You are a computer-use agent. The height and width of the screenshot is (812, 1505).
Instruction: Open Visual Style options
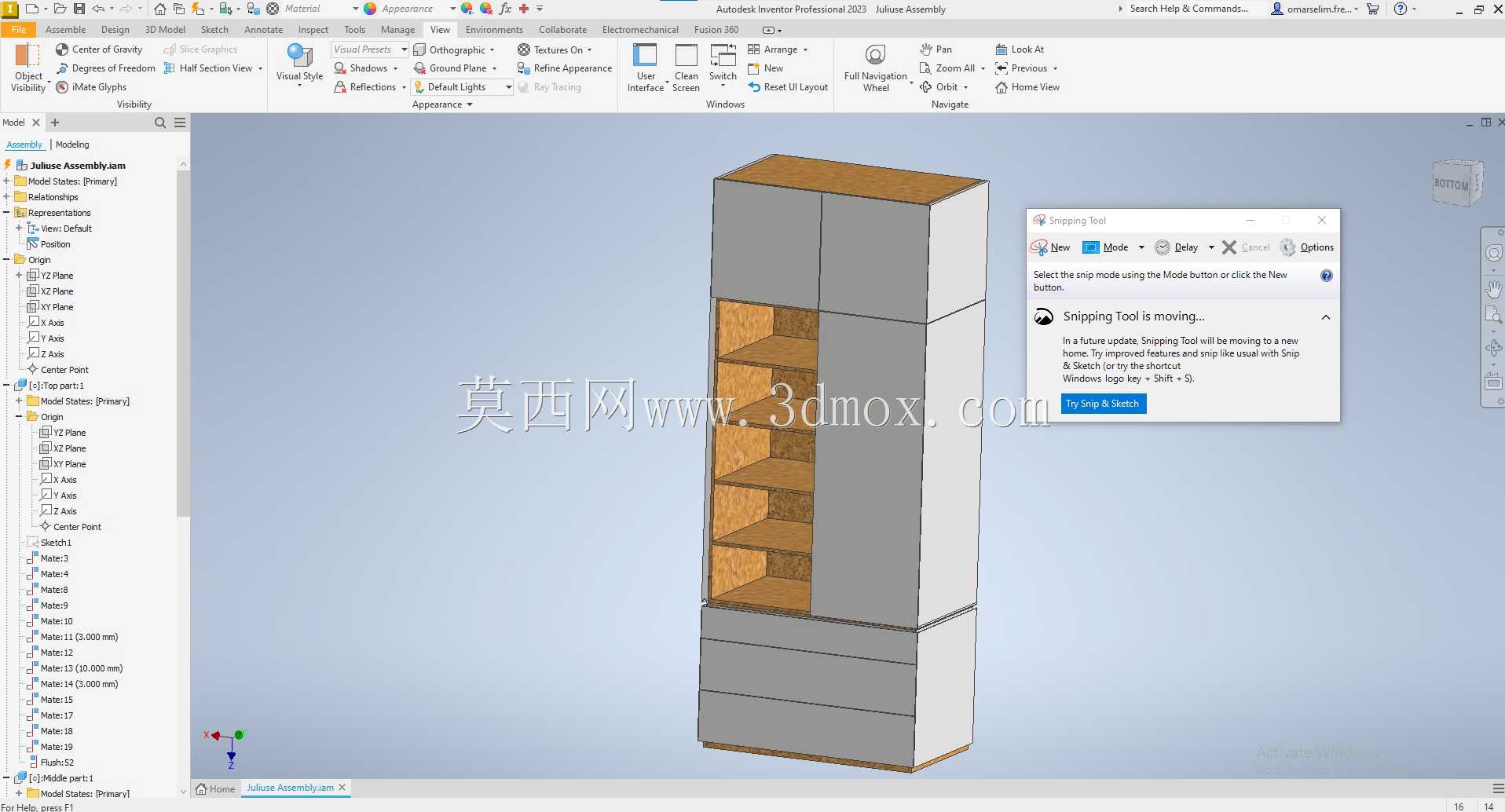(x=299, y=65)
